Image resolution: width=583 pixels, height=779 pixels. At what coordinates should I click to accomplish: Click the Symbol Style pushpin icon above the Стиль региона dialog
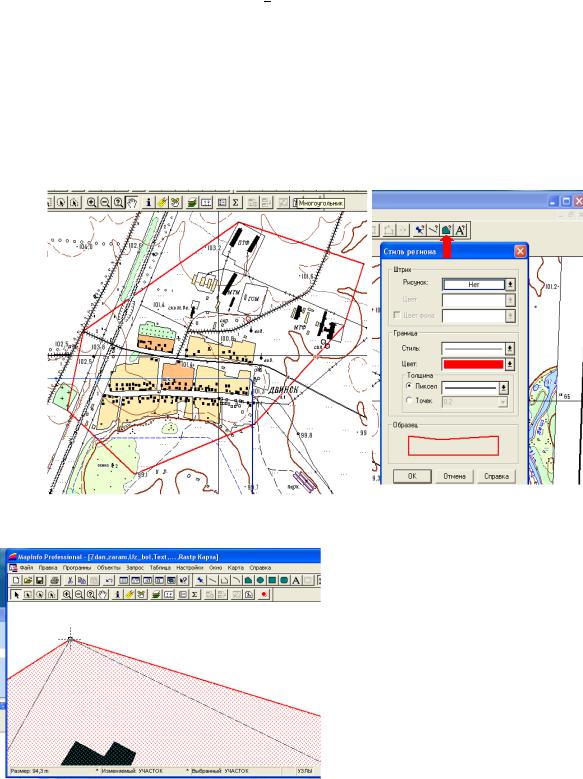pyautogui.click(x=420, y=230)
